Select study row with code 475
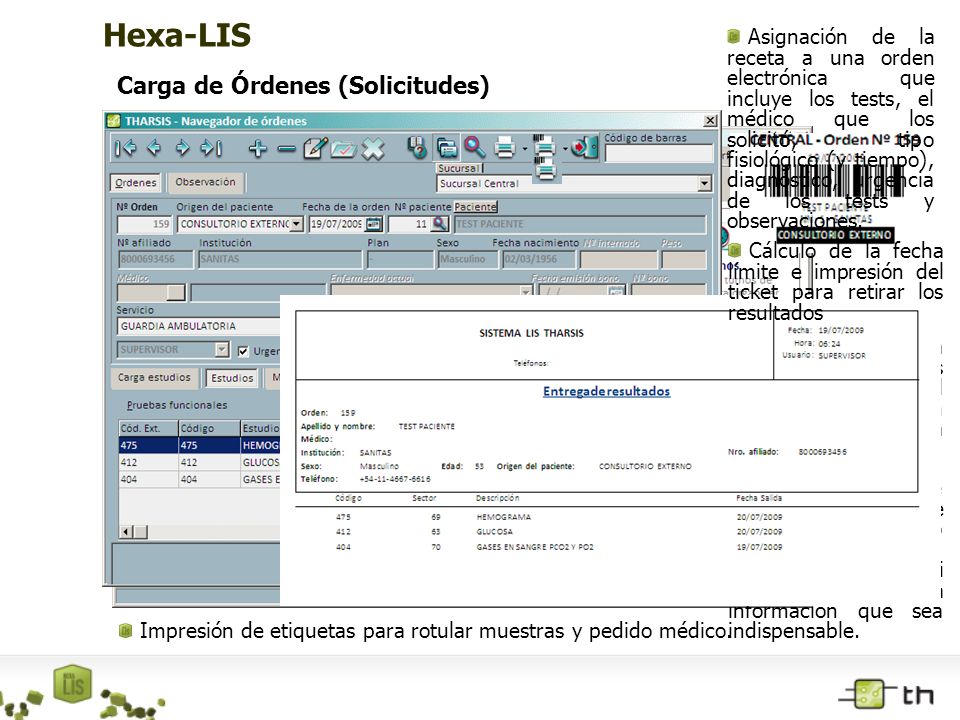This screenshot has height=720, width=960. 199,445
